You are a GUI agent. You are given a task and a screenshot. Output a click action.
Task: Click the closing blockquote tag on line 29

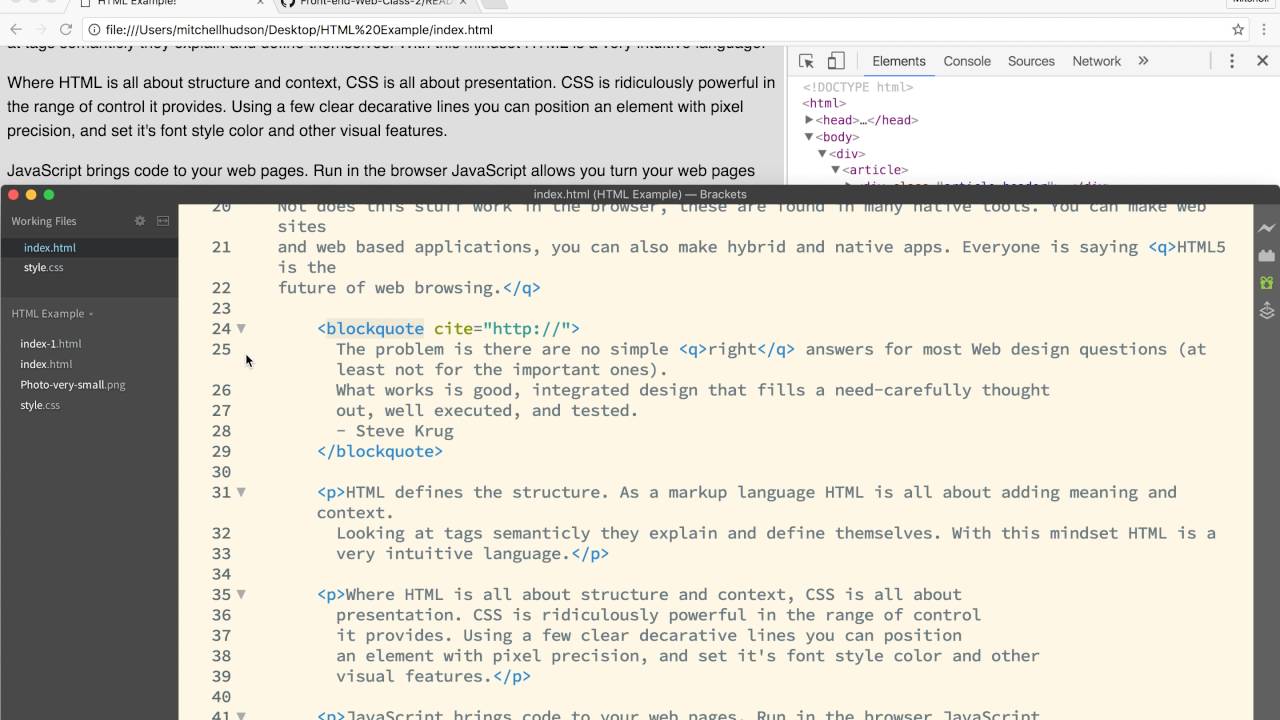pyautogui.click(x=380, y=451)
